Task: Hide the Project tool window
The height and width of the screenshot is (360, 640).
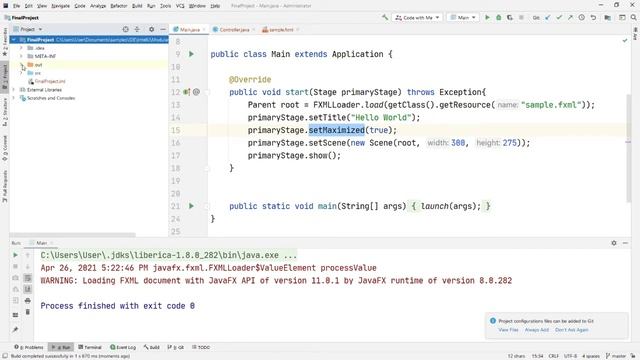Action: [x=163, y=29]
